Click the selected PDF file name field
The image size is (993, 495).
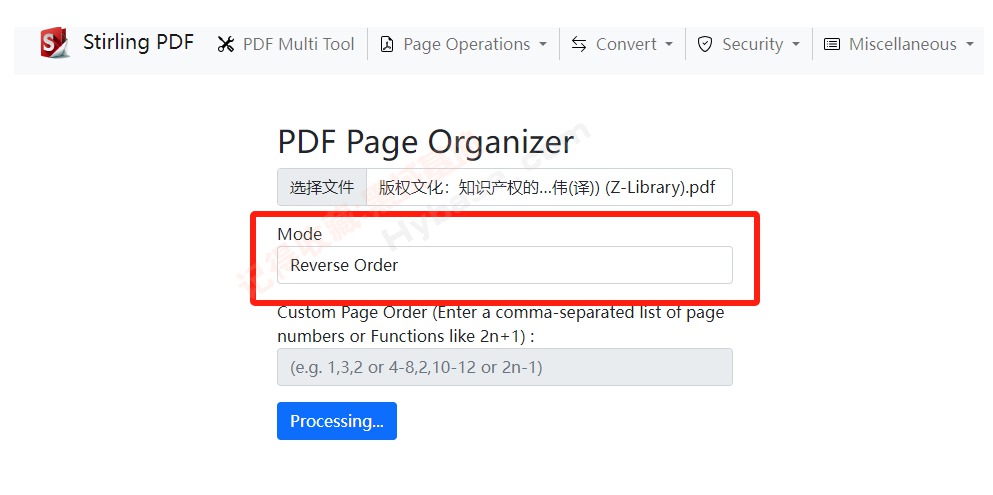549,187
